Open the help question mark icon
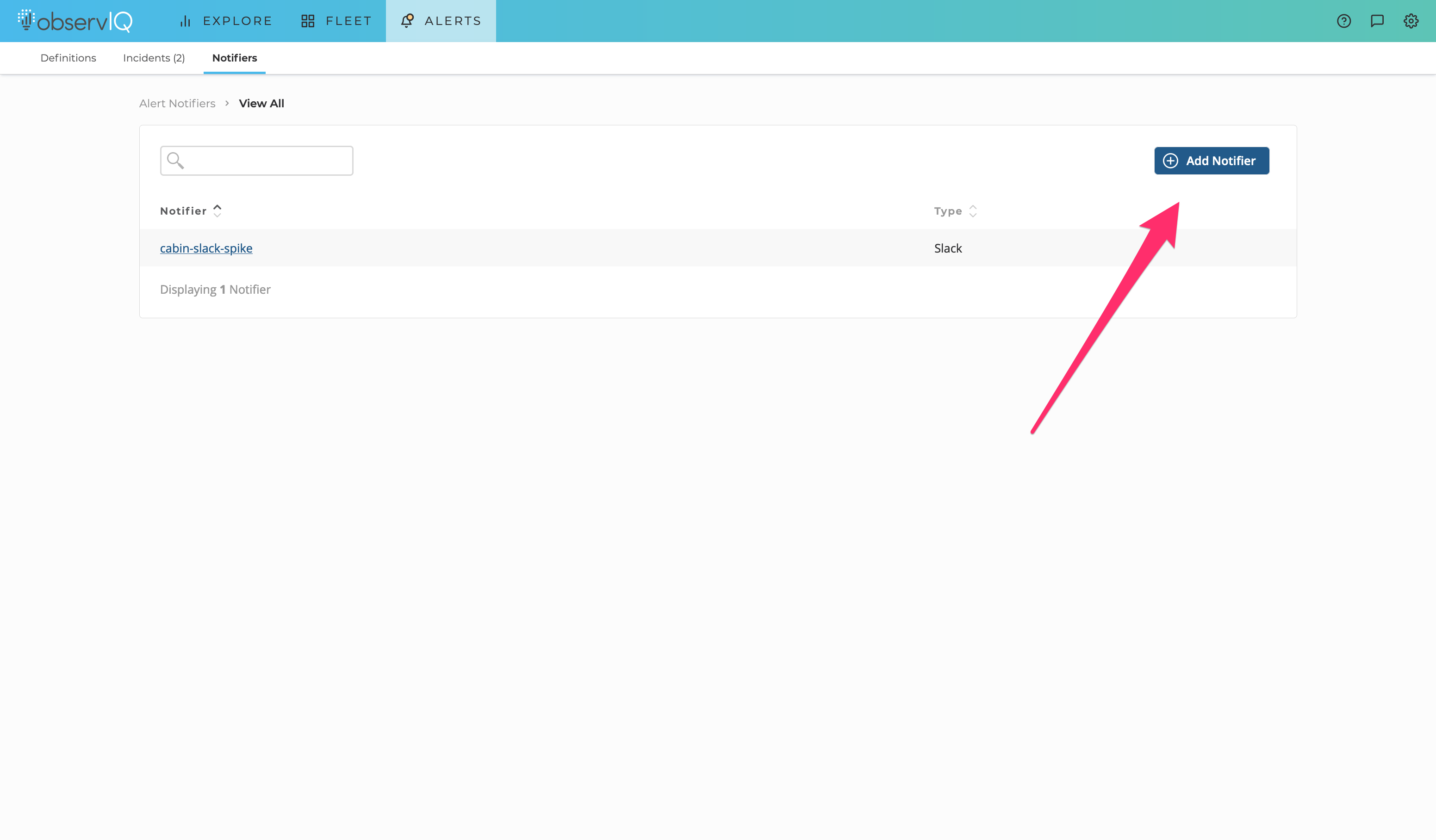The height and width of the screenshot is (840, 1436). (1344, 21)
